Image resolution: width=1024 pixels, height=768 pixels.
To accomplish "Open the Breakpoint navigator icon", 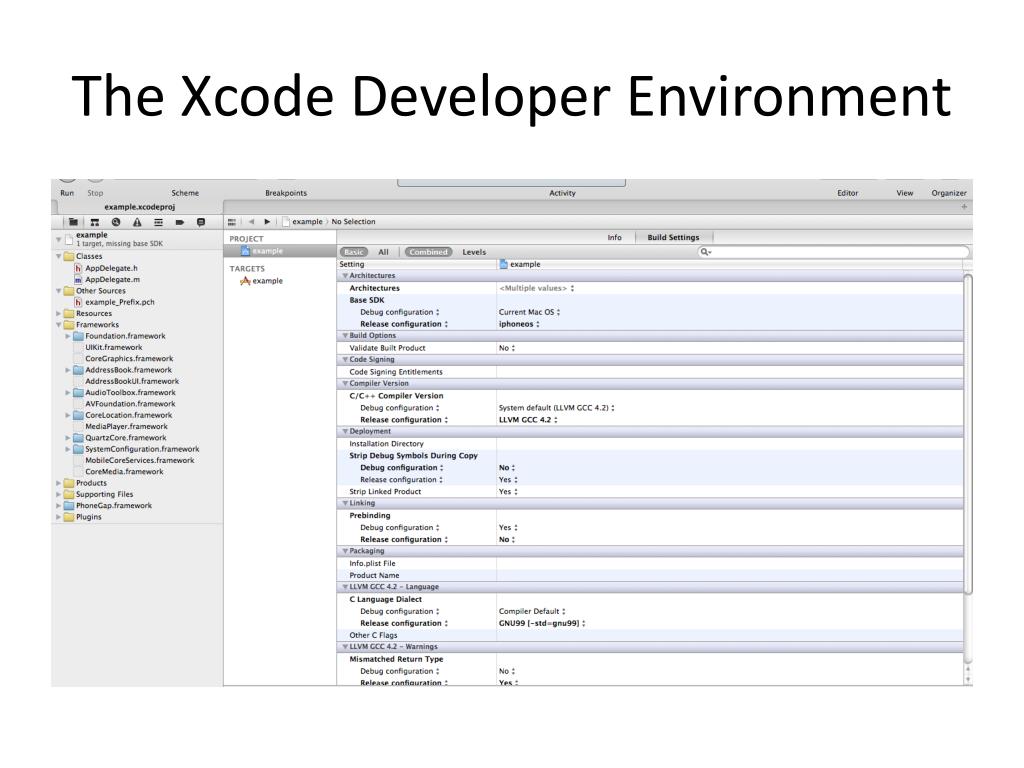I will click(180, 222).
